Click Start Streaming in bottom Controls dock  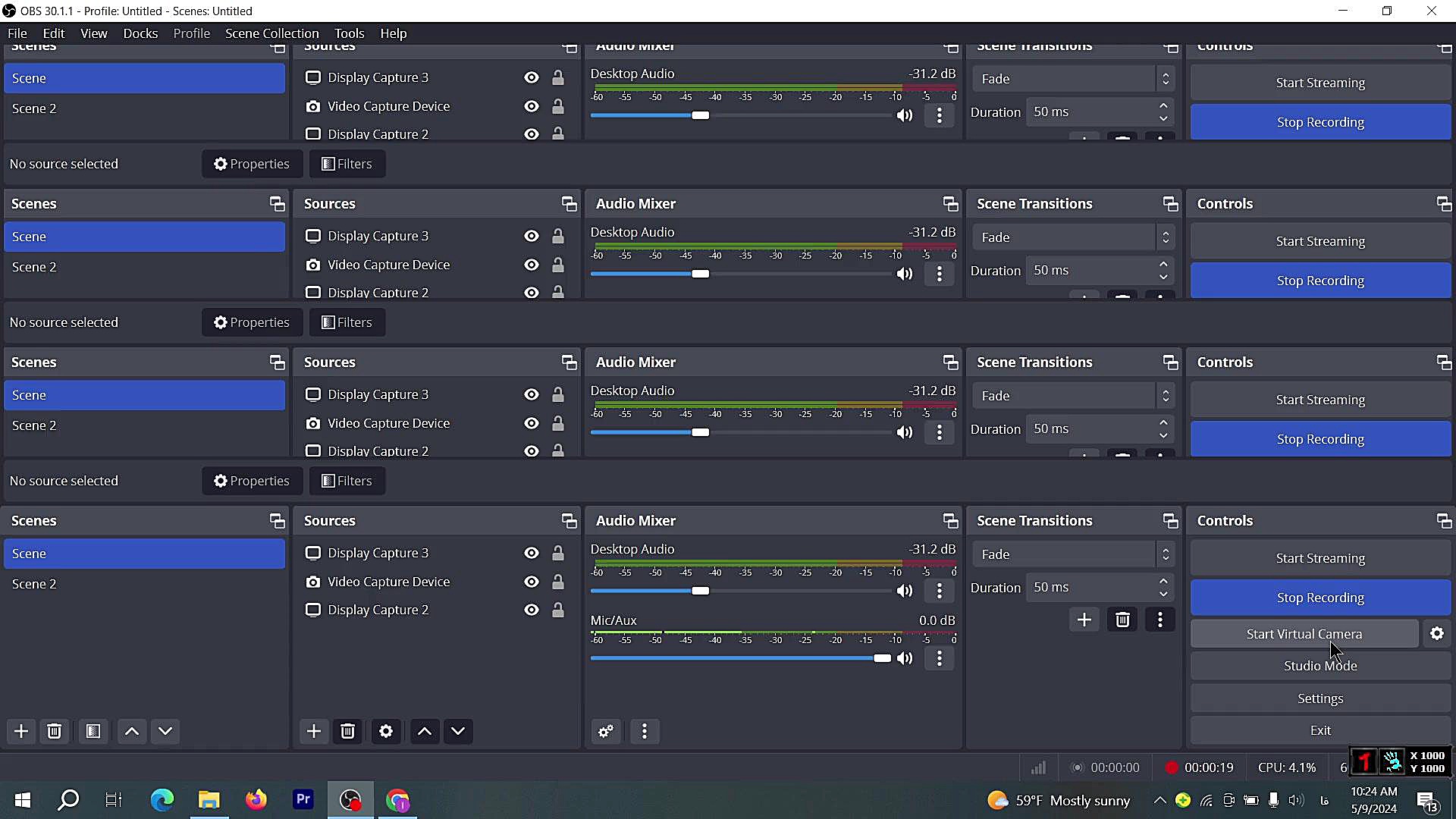point(1319,558)
